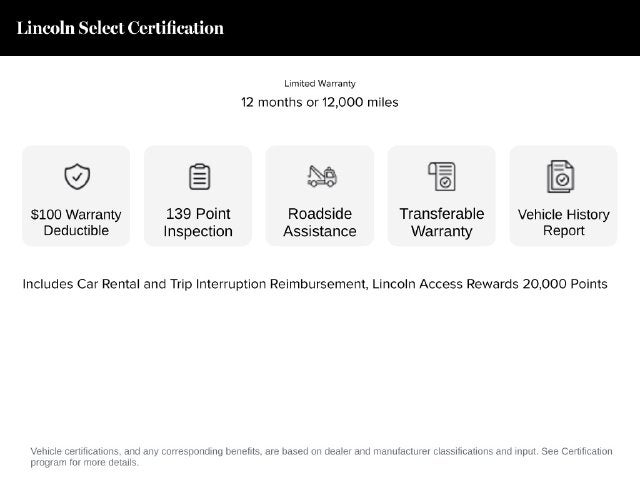Select the Vehicle History Report card
This screenshot has height=480, width=640.
563,196
